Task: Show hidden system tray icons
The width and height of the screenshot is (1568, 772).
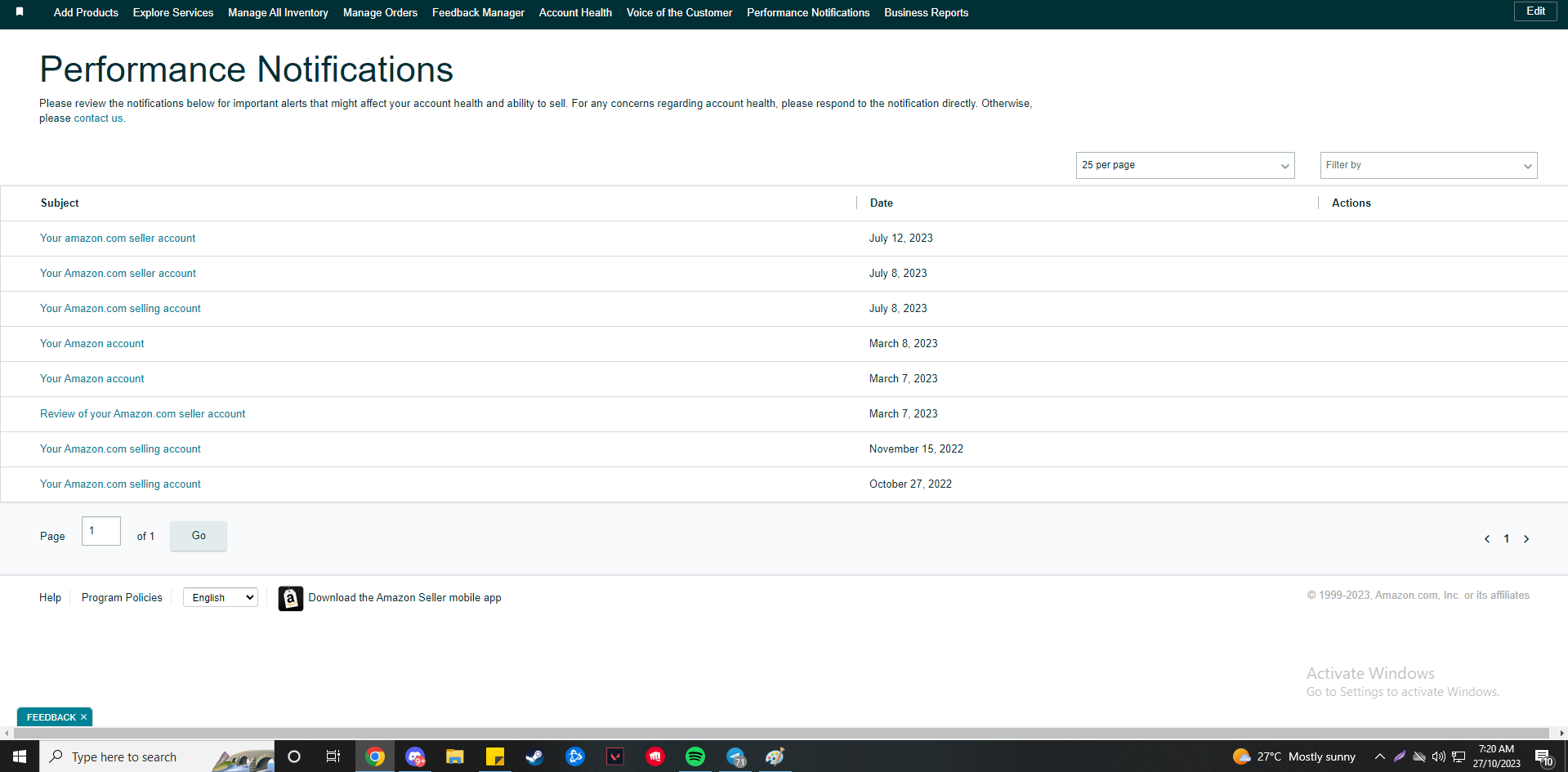Action: pos(1380,756)
